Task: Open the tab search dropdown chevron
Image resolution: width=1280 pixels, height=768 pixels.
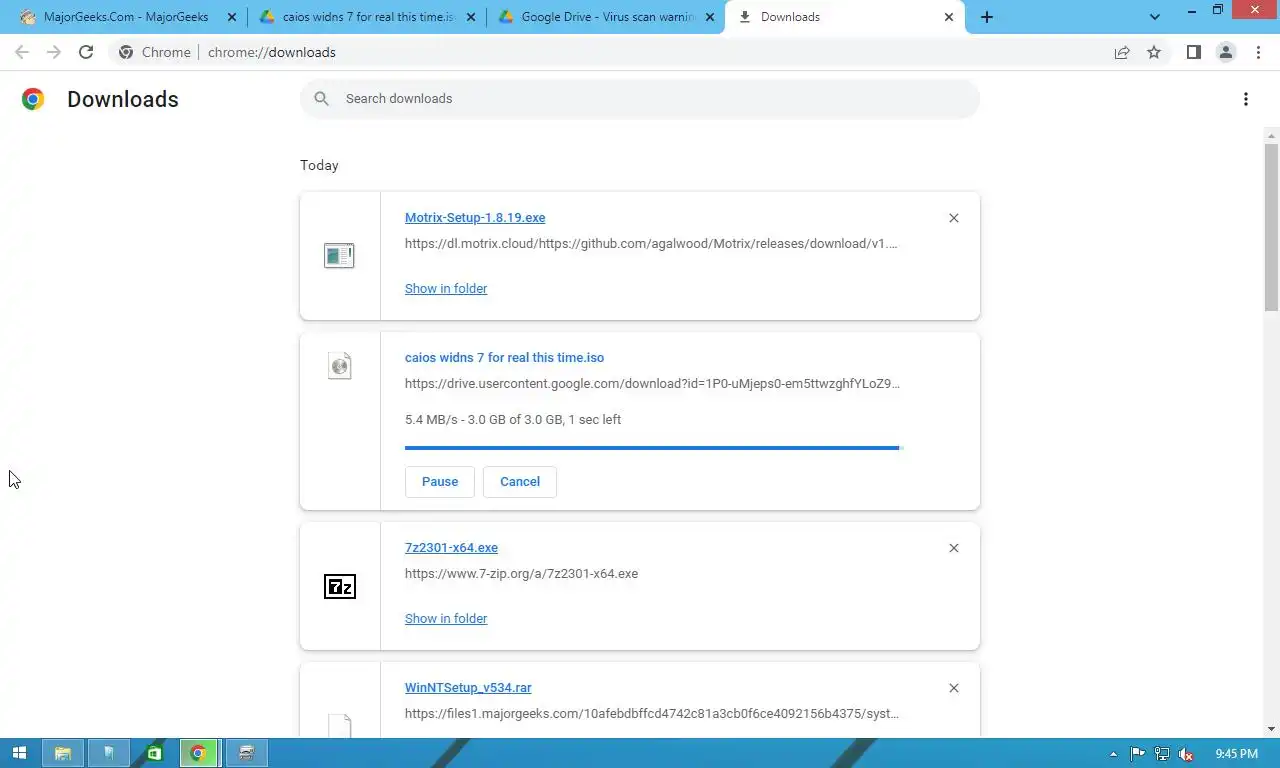Action: 1155,17
